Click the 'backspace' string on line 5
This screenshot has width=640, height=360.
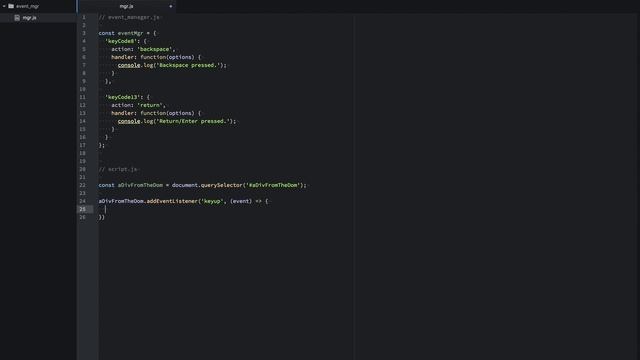tap(155, 49)
